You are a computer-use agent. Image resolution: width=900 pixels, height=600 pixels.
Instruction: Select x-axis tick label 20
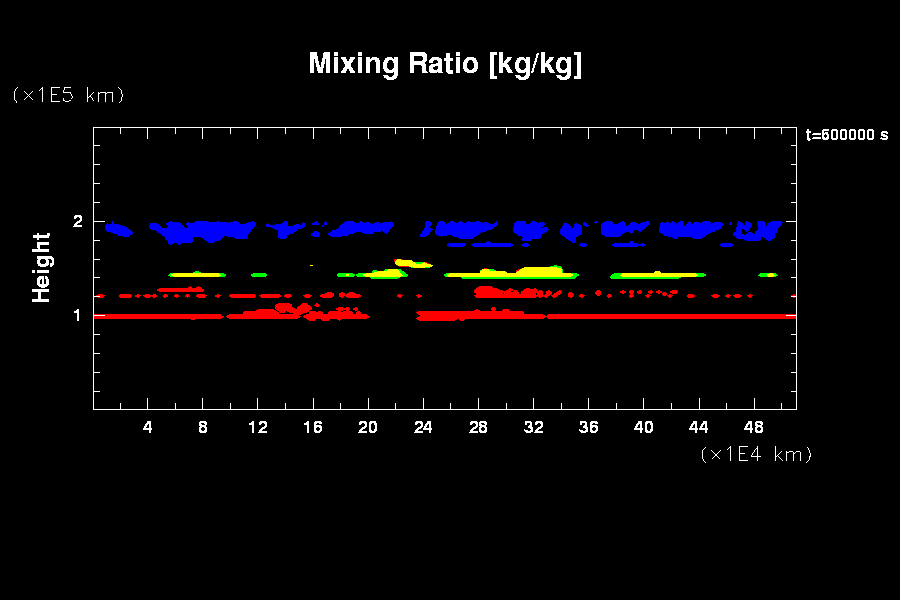tap(368, 427)
